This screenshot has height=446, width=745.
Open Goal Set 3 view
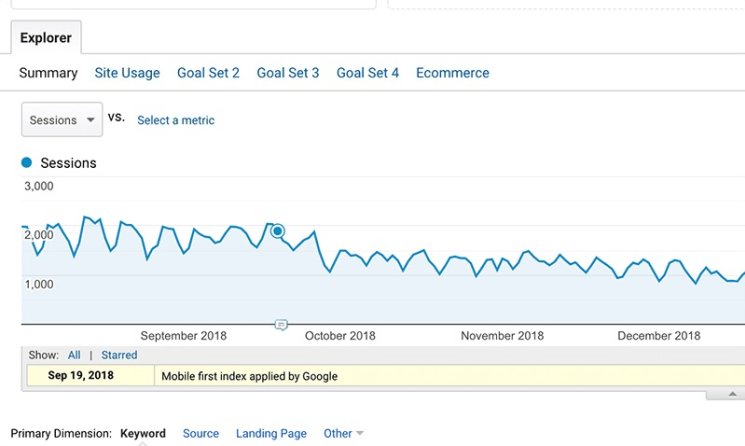288,73
